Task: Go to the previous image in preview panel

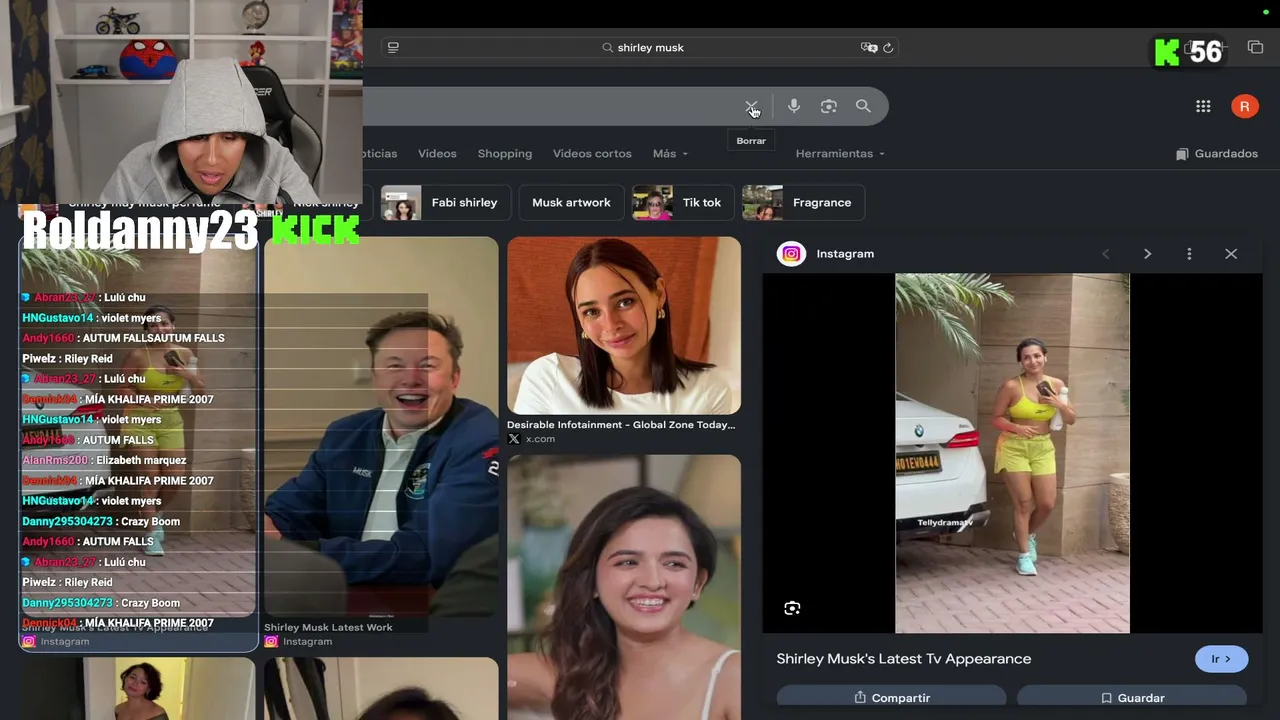Action: [x=1105, y=254]
